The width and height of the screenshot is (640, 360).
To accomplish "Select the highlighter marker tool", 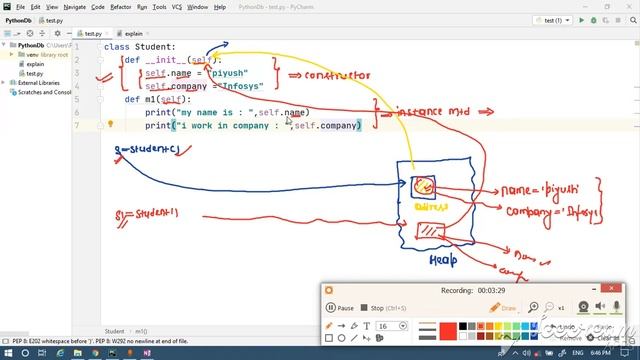I will [354, 326].
